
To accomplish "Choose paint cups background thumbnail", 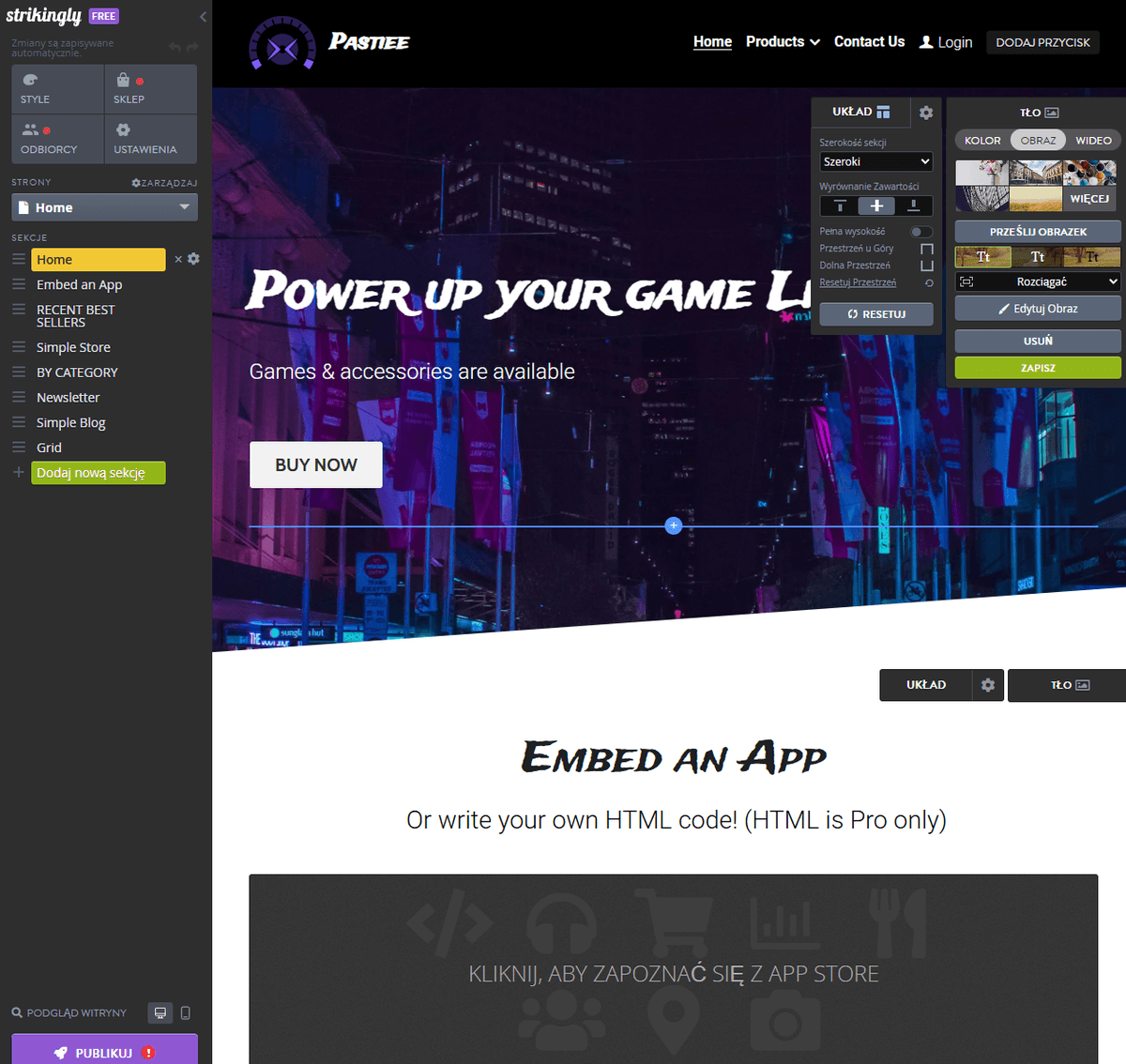I will pyautogui.click(x=1090, y=173).
